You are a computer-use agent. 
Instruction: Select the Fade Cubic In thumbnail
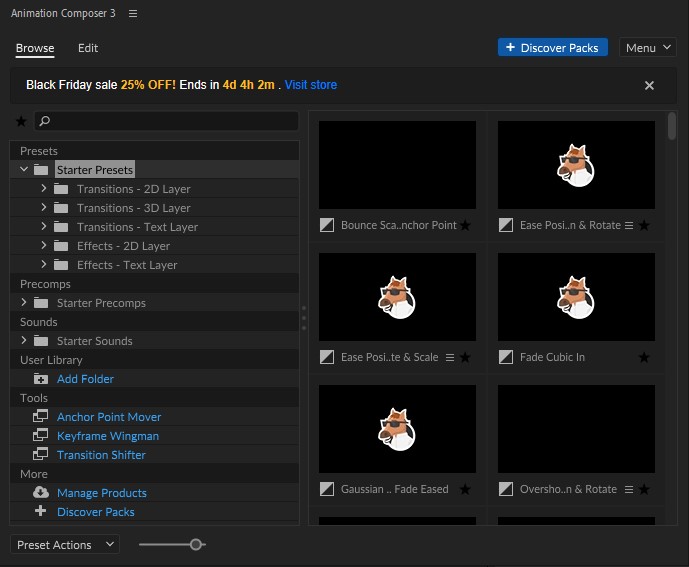coord(576,297)
